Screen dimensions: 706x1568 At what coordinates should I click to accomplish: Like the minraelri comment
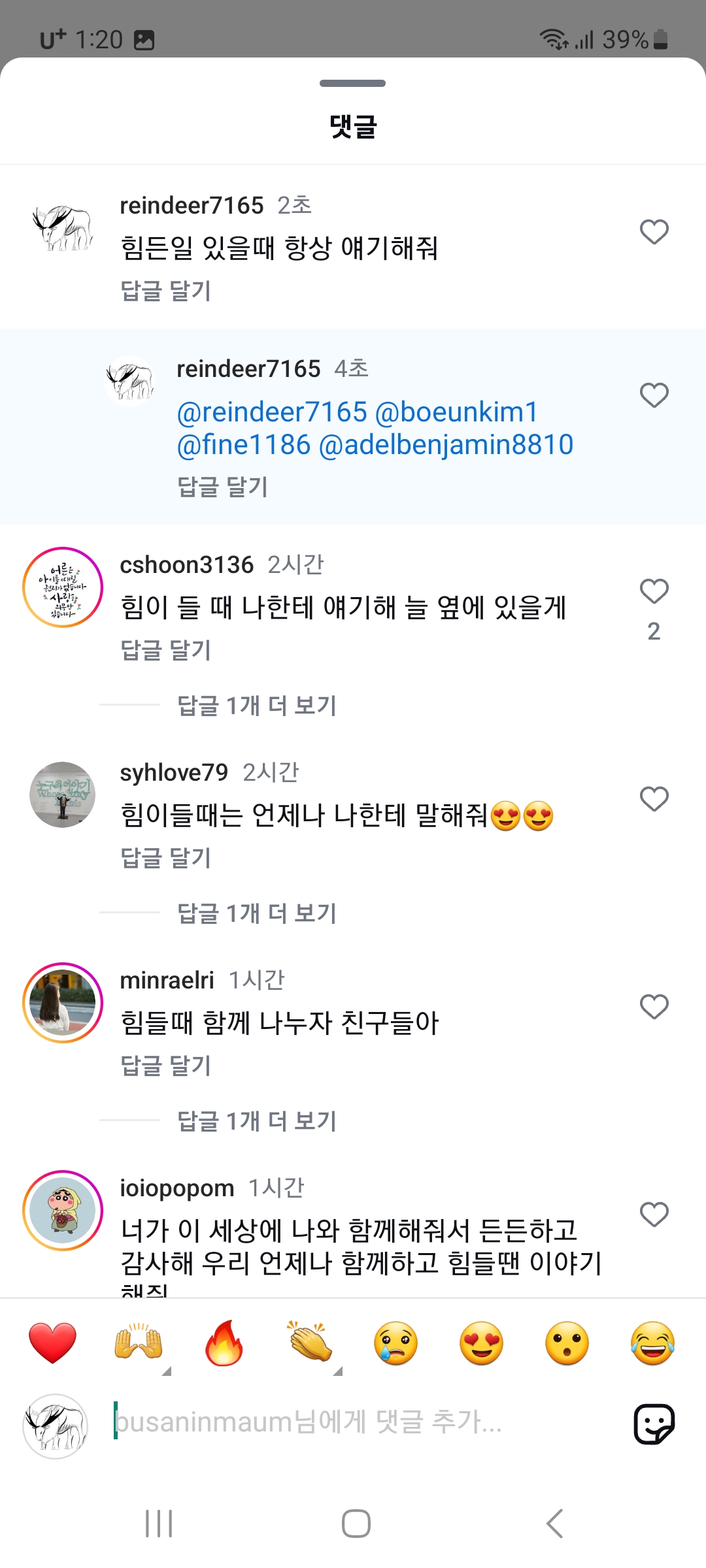[x=654, y=1007]
